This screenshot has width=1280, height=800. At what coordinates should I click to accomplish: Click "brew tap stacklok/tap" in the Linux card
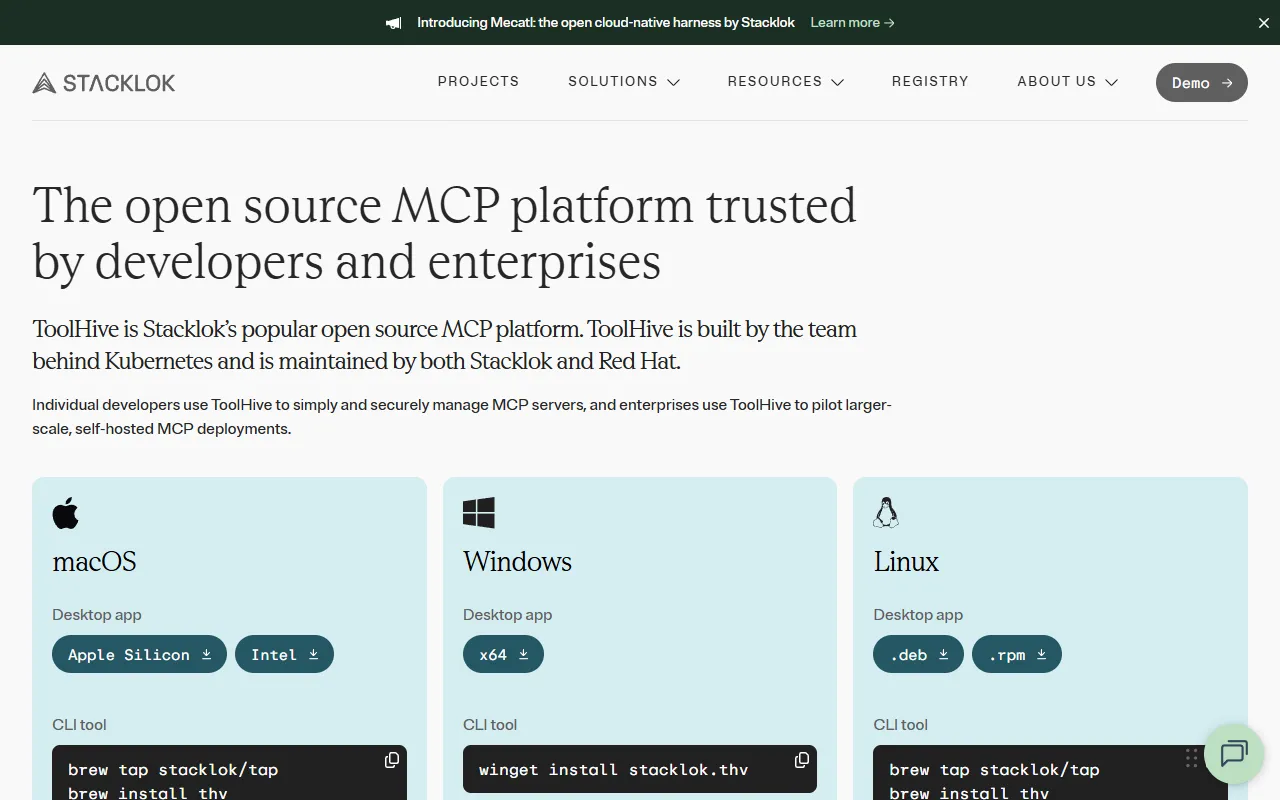(994, 770)
